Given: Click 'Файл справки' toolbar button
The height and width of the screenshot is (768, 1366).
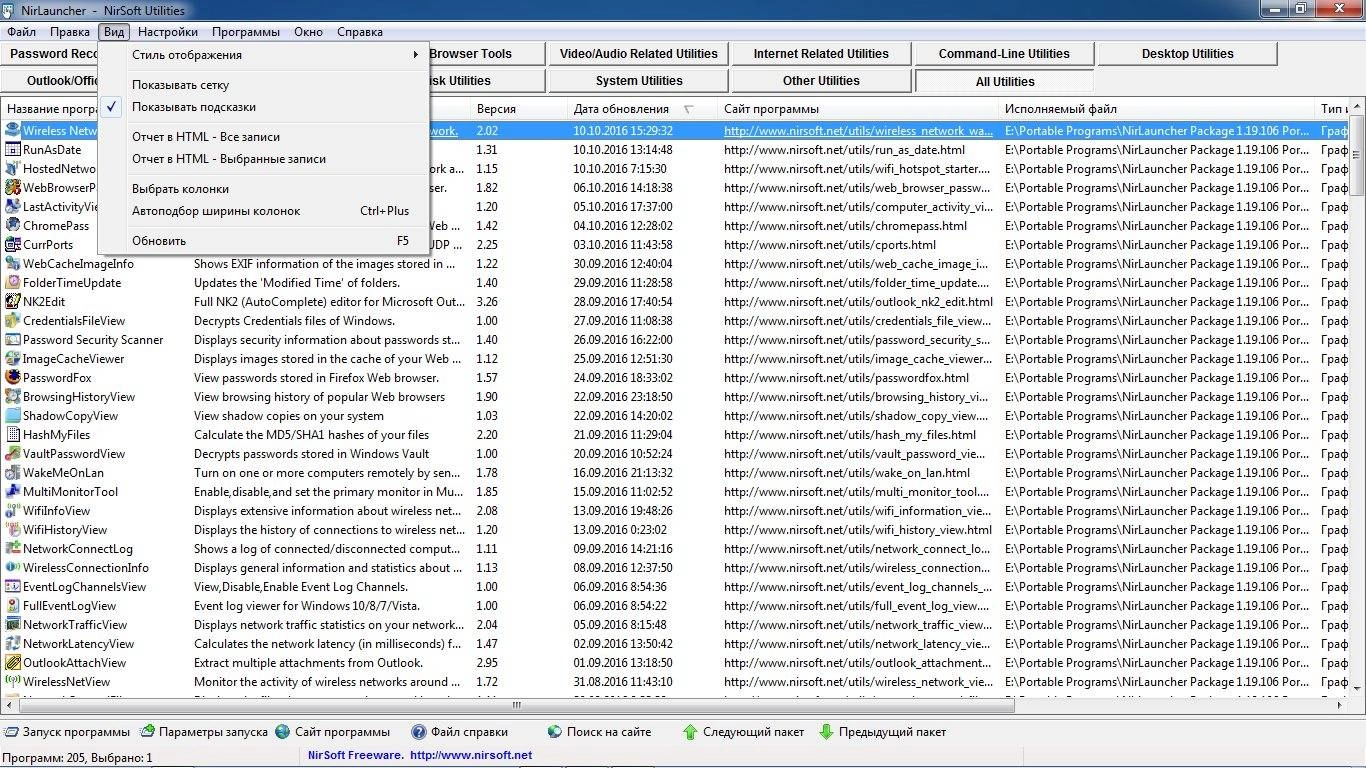Looking at the screenshot, I should tap(460, 732).
